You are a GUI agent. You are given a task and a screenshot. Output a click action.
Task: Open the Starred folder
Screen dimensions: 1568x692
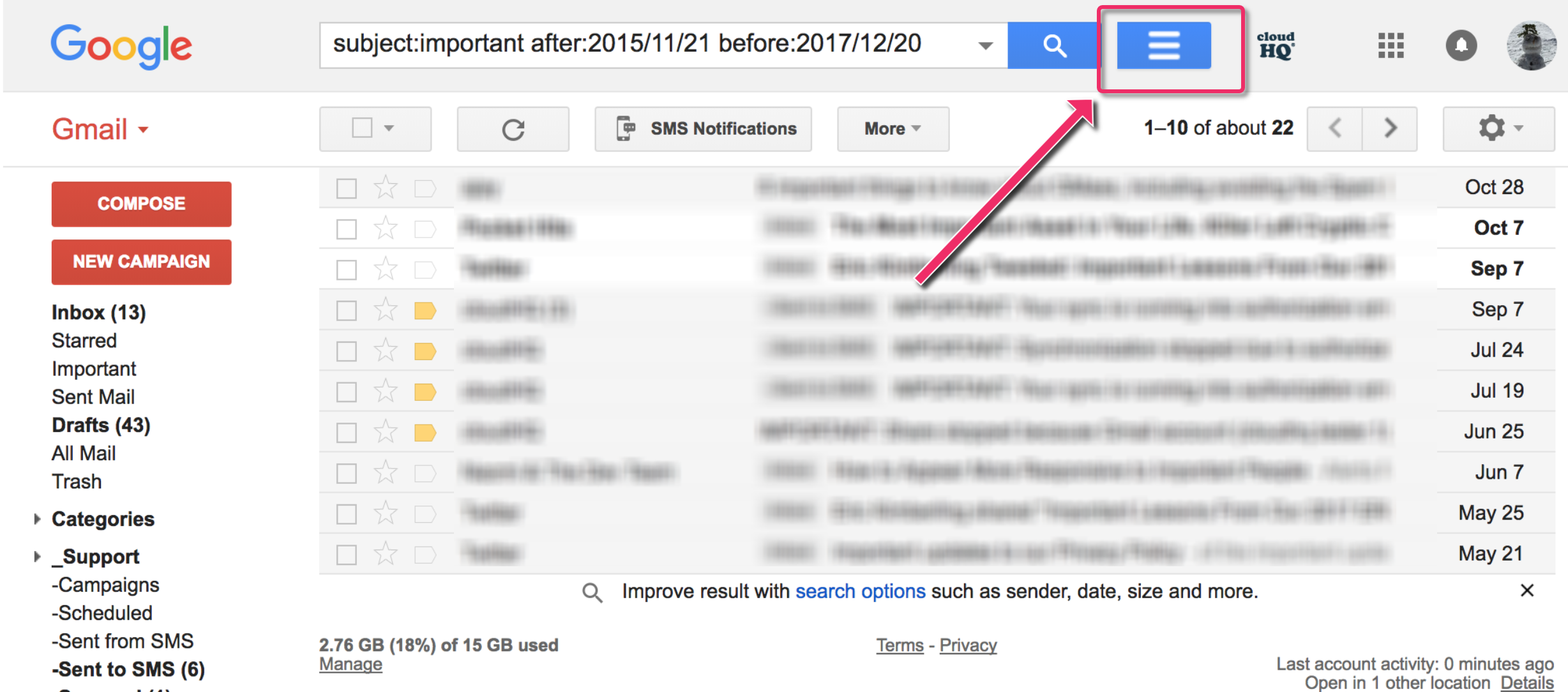84,340
